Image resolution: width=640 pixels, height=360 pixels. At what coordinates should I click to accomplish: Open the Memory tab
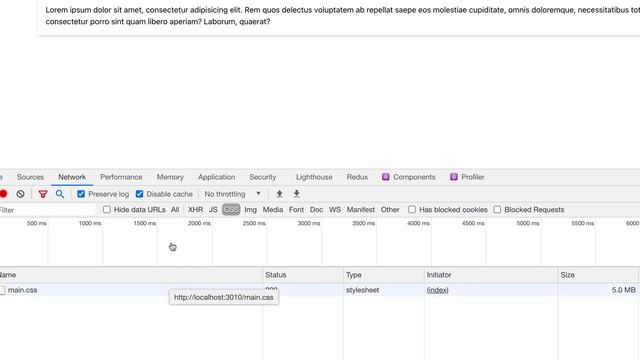click(x=170, y=177)
